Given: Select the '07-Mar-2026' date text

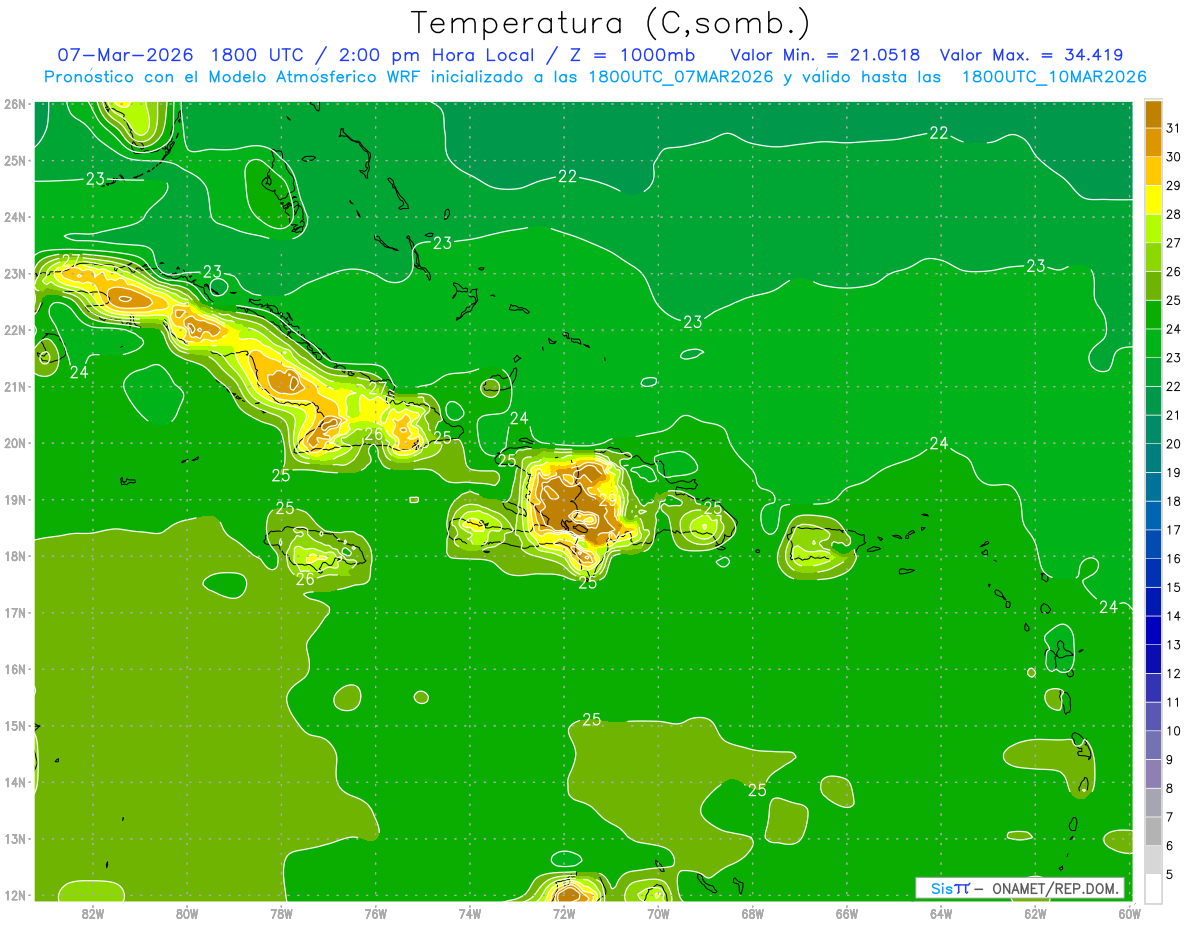Looking at the screenshot, I should point(125,55).
